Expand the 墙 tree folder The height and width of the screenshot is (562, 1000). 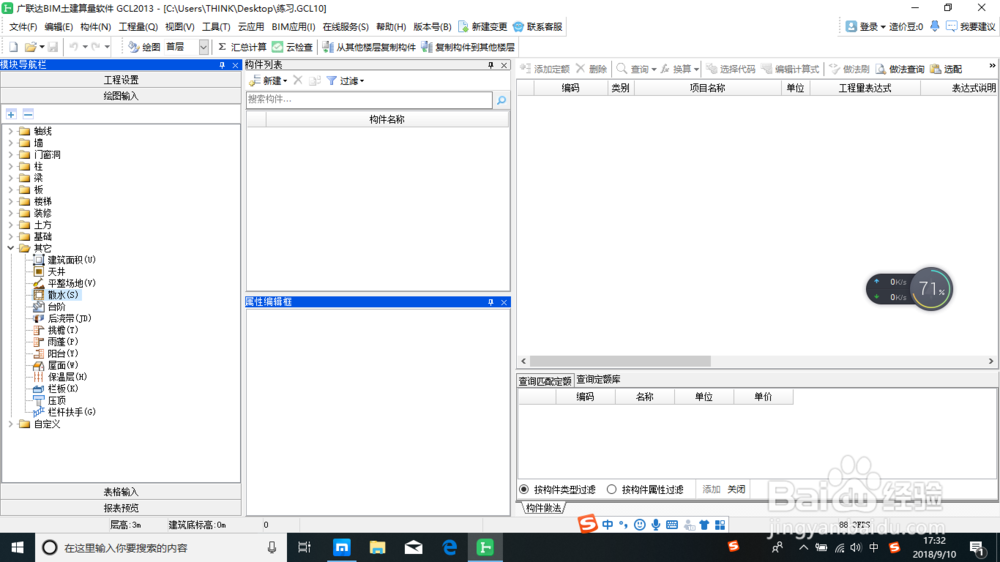(x=10, y=143)
